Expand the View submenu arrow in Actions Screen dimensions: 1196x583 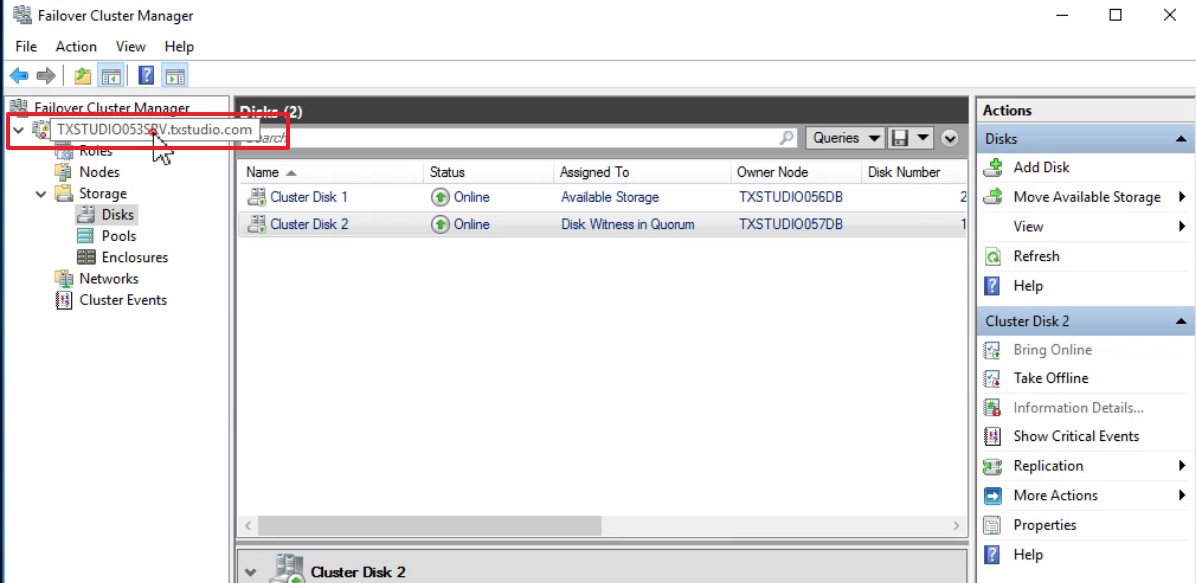1182,227
